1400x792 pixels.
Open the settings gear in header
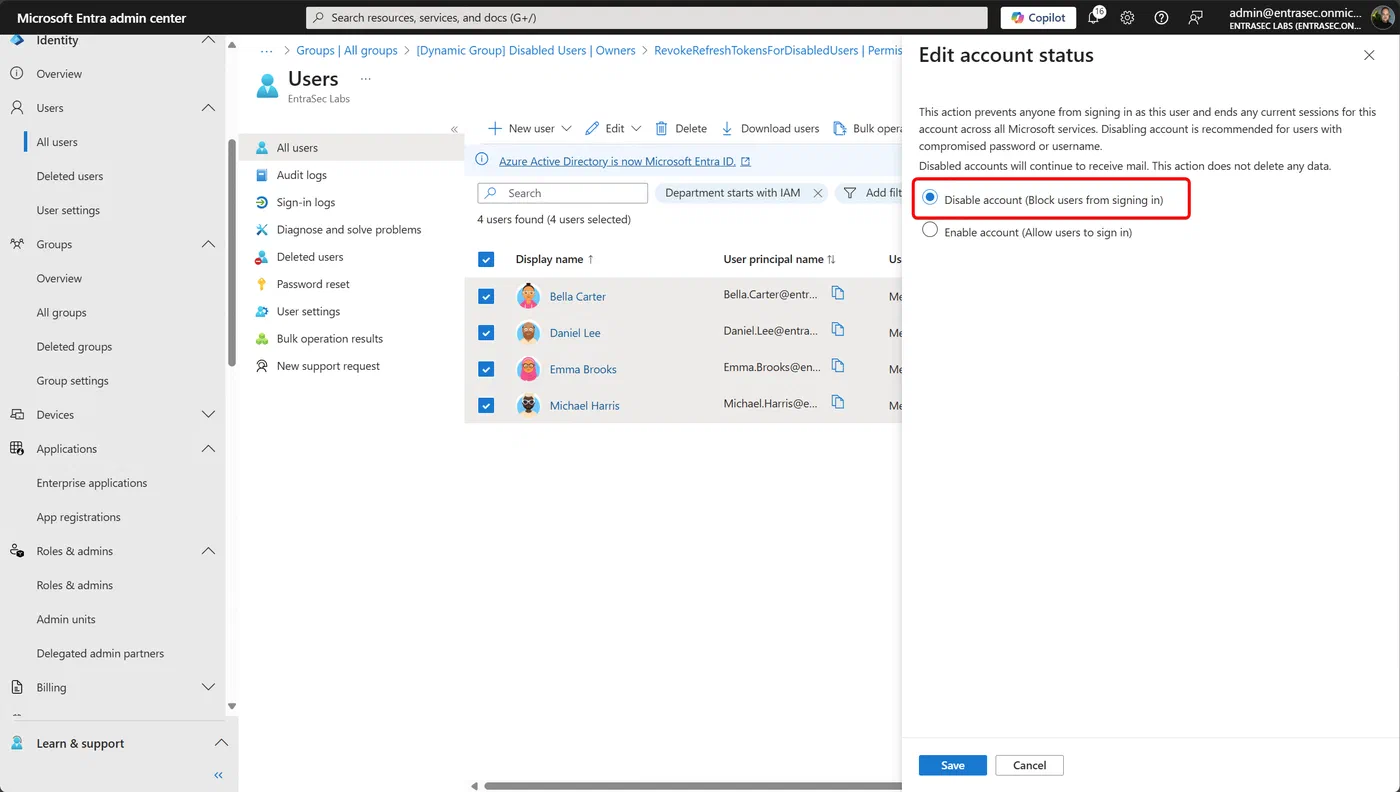[x=1127, y=18]
